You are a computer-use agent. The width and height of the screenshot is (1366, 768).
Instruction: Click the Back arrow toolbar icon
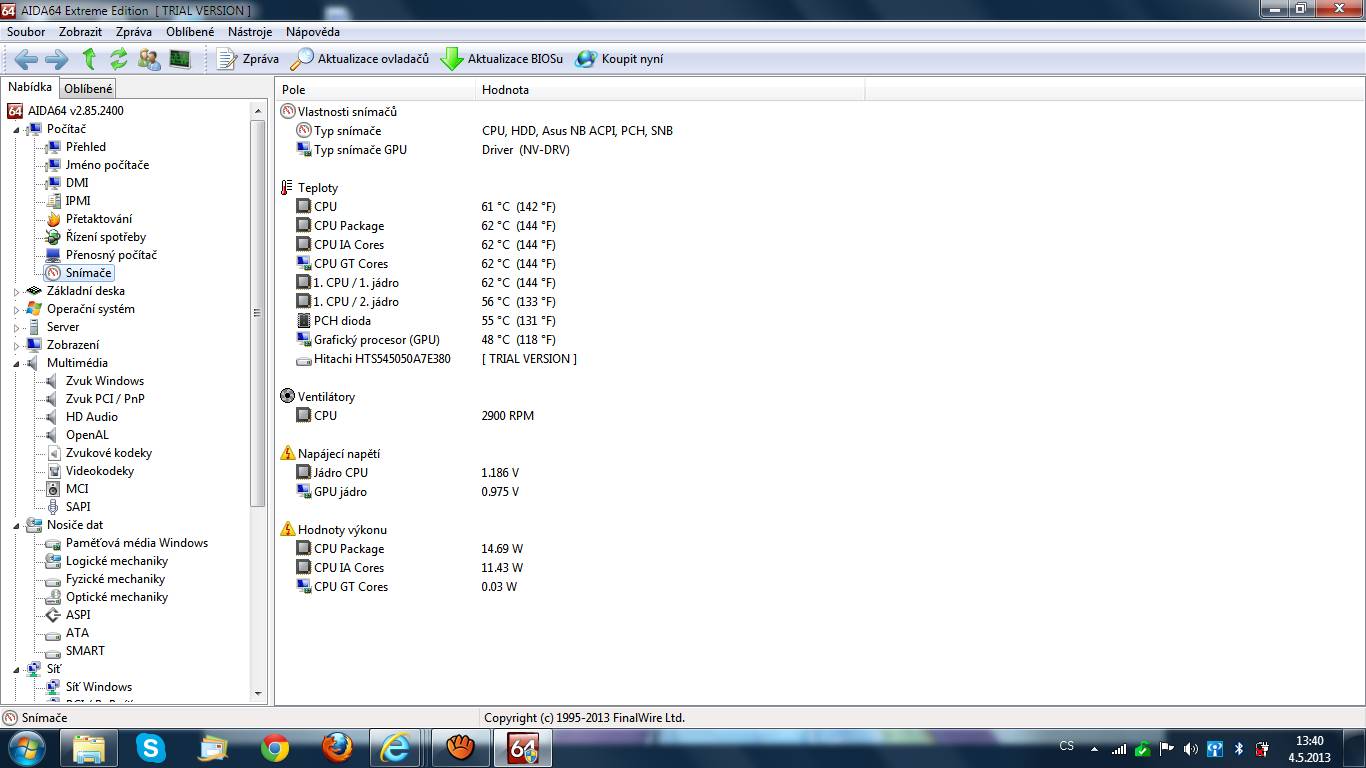pyautogui.click(x=26, y=59)
